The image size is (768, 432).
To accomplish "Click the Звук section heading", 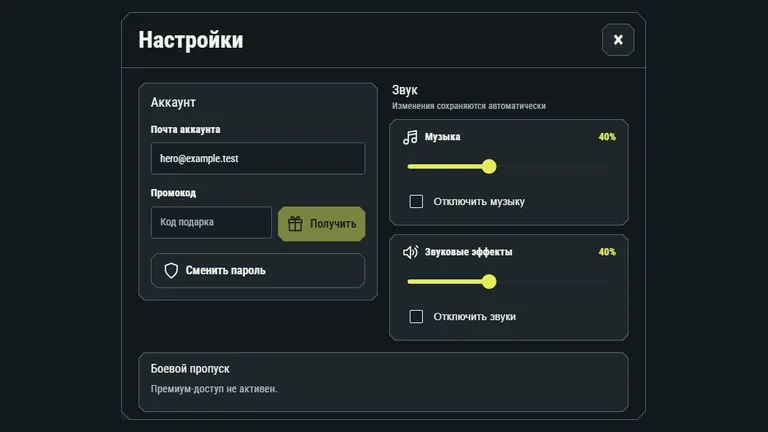I will pos(405,90).
